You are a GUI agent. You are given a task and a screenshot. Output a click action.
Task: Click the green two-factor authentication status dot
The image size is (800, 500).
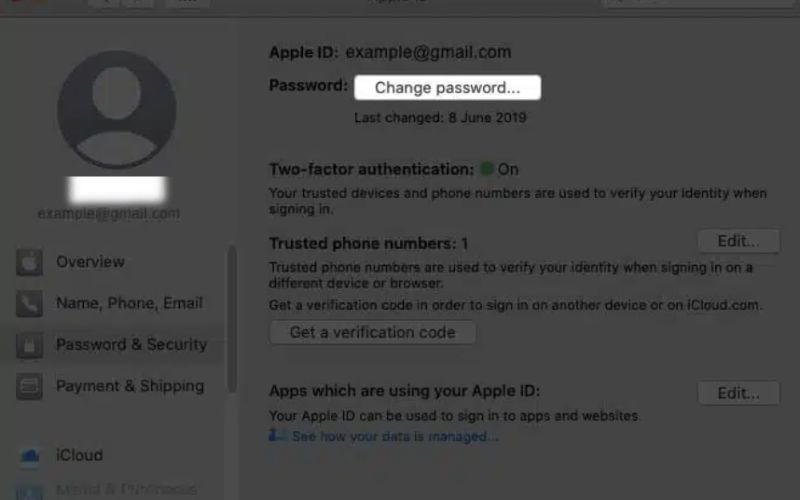[487, 169]
